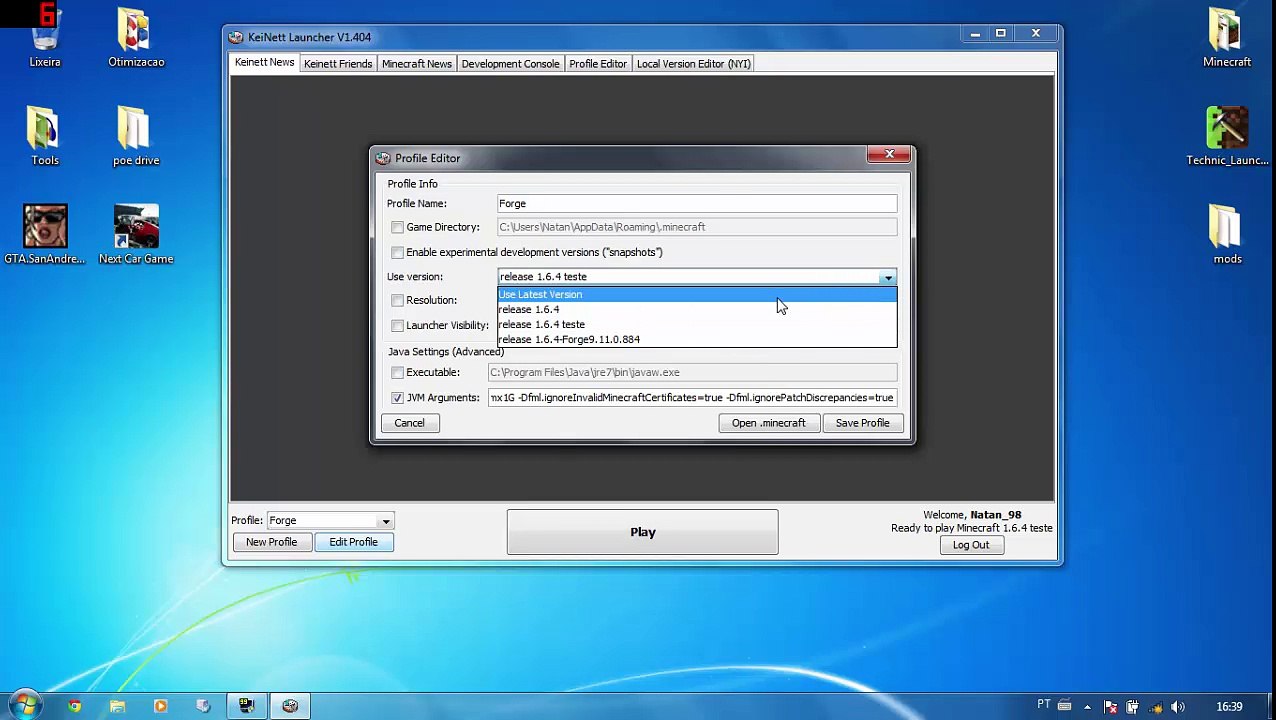The image size is (1276, 720).
Task: Open Chrome from the taskbar
Action: pyautogui.click(x=74, y=706)
